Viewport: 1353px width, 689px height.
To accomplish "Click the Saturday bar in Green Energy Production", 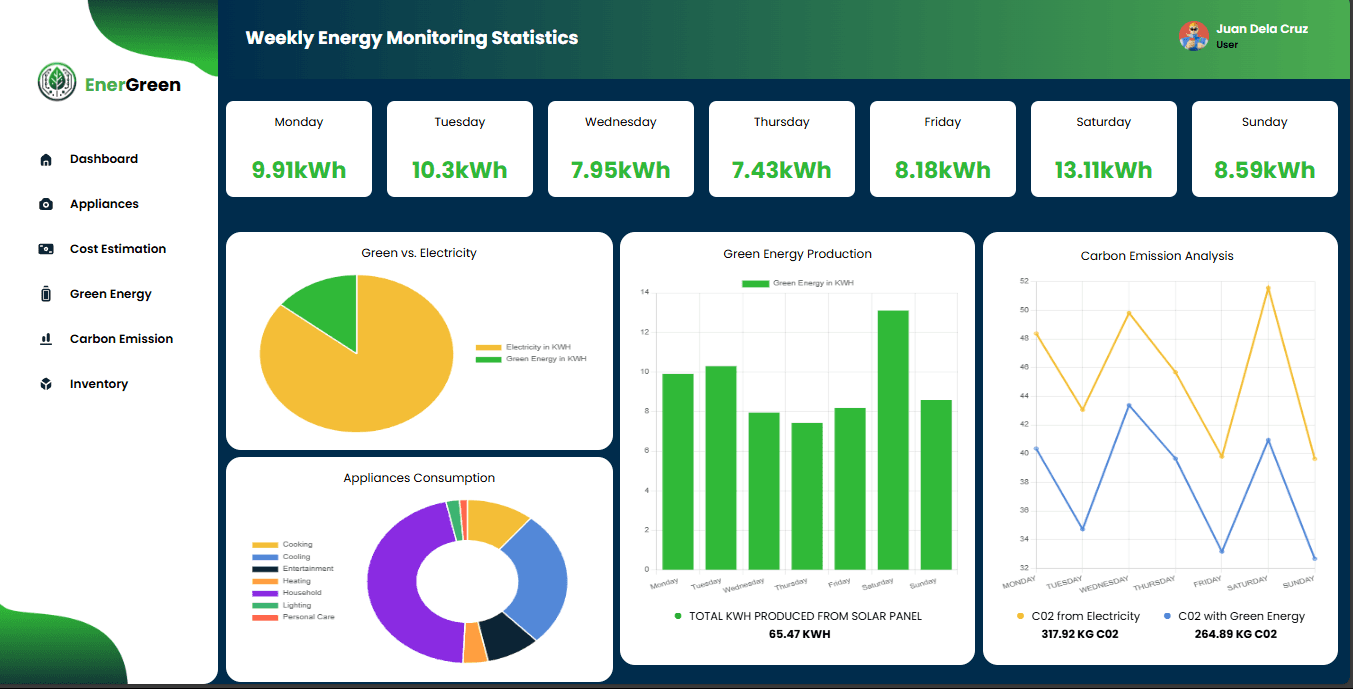I will pos(893,440).
